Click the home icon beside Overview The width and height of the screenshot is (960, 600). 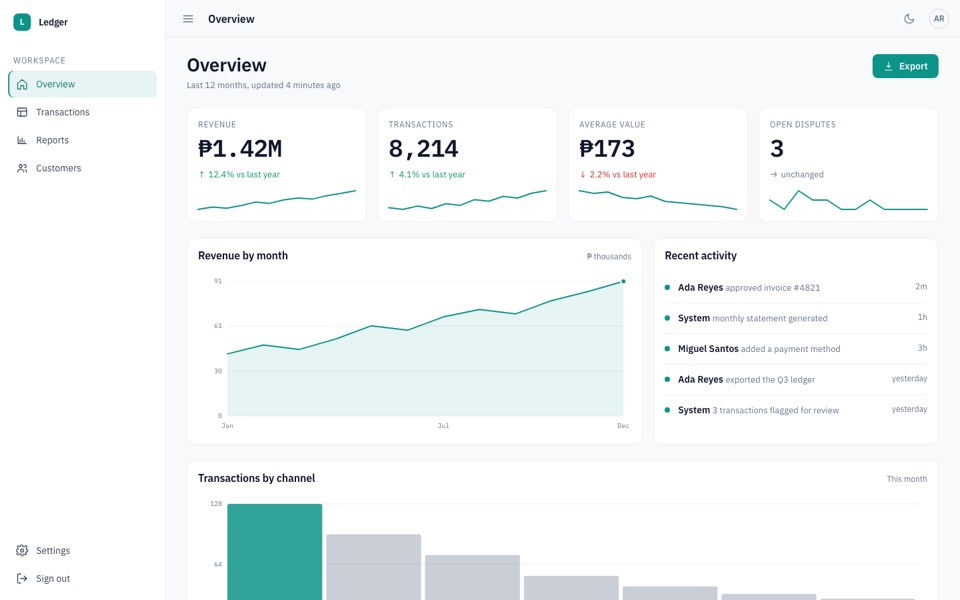pyautogui.click(x=22, y=84)
